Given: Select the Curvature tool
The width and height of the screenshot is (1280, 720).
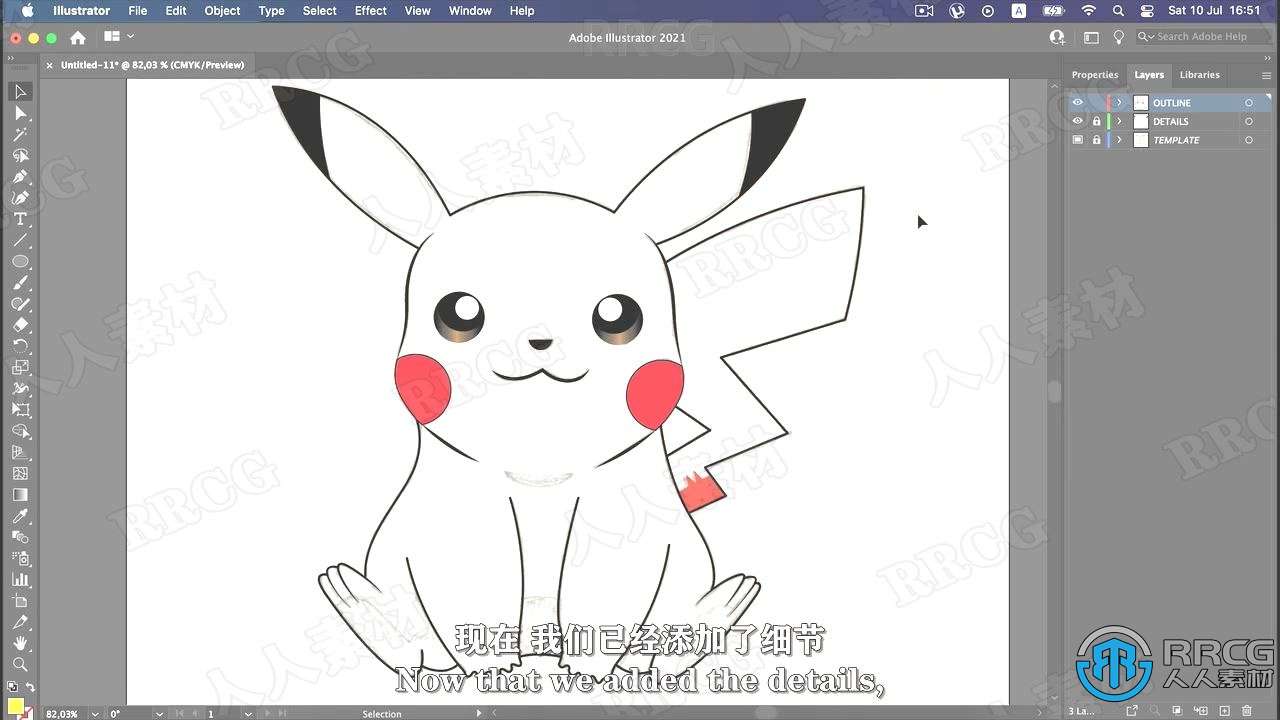Looking at the screenshot, I should coord(20,198).
